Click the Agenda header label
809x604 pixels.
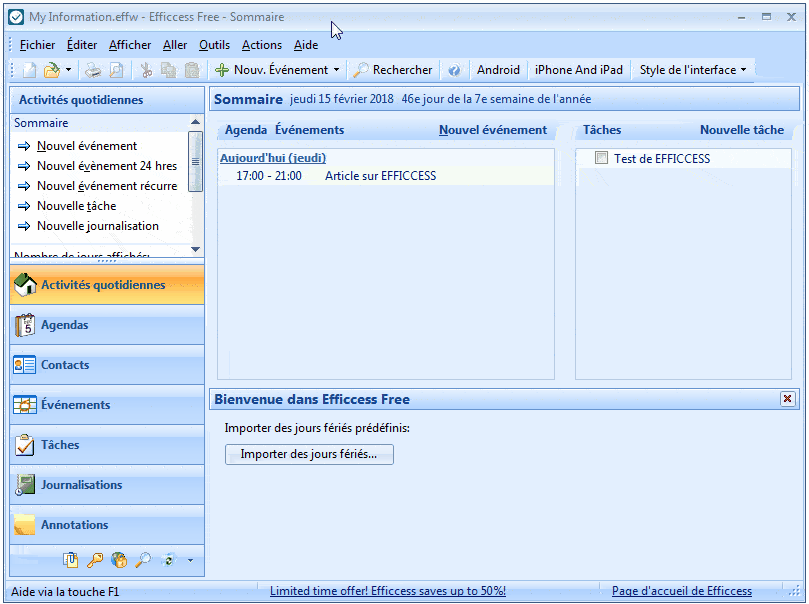tap(246, 130)
